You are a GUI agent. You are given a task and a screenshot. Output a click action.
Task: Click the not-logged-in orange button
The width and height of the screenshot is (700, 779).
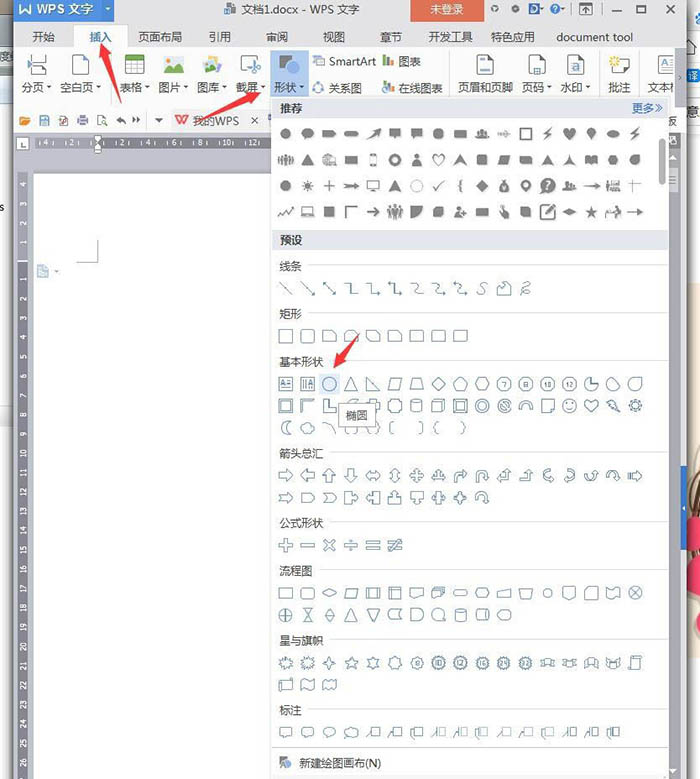point(447,10)
